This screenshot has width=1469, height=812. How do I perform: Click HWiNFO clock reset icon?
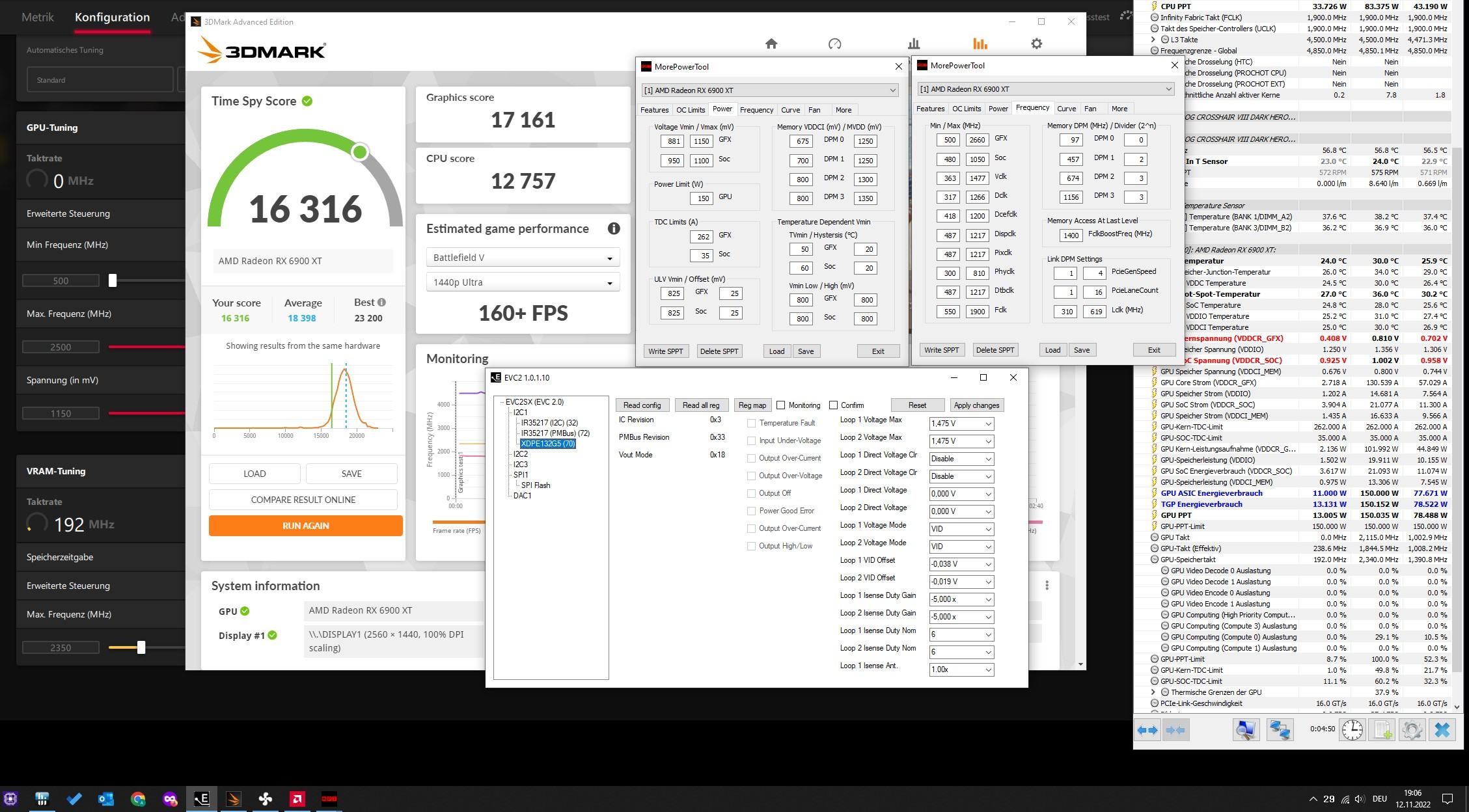[x=1352, y=730]
